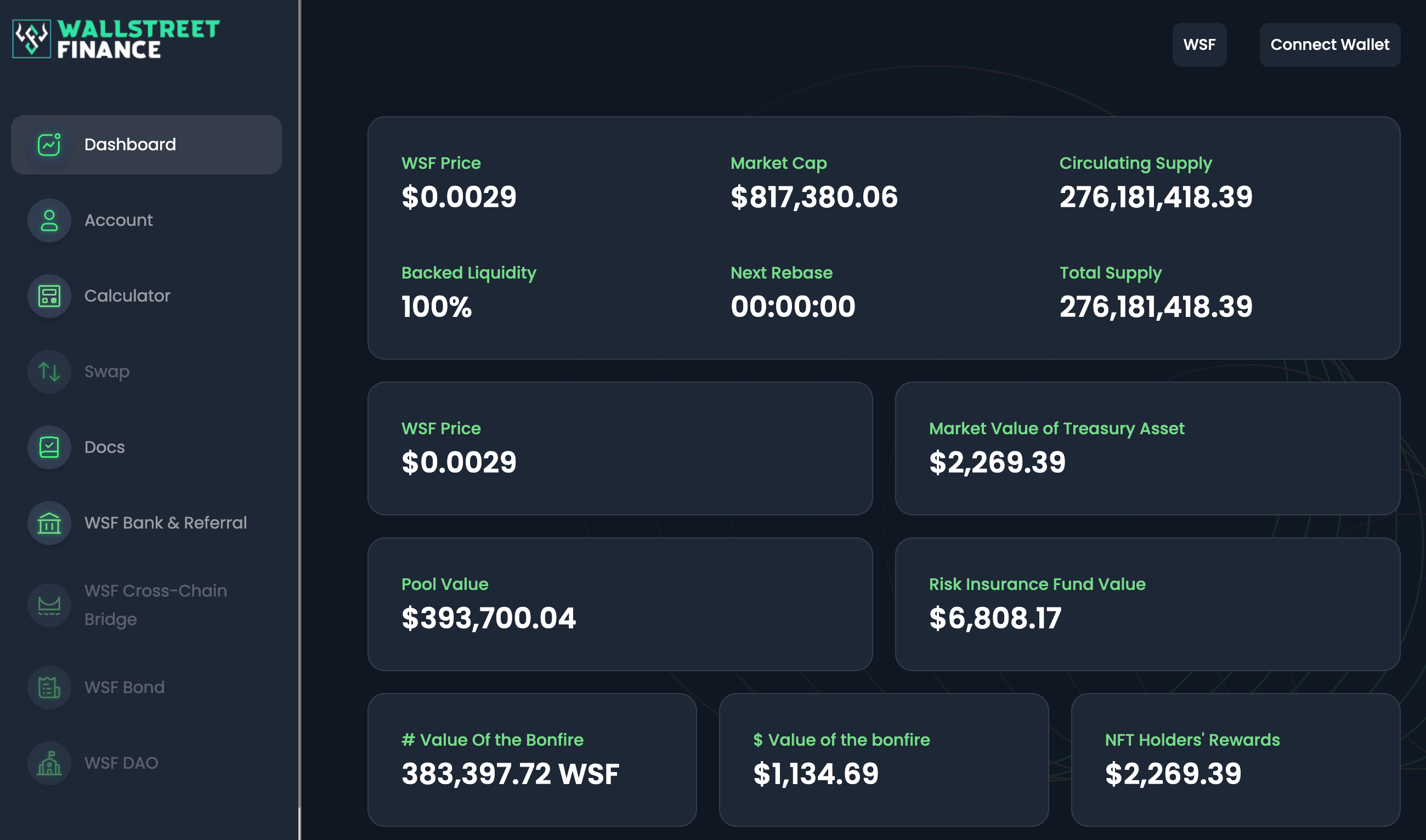Click the Backed Liquidity 100% value
This screenshot has height=840, width=1426.
[x=437, y=307]
